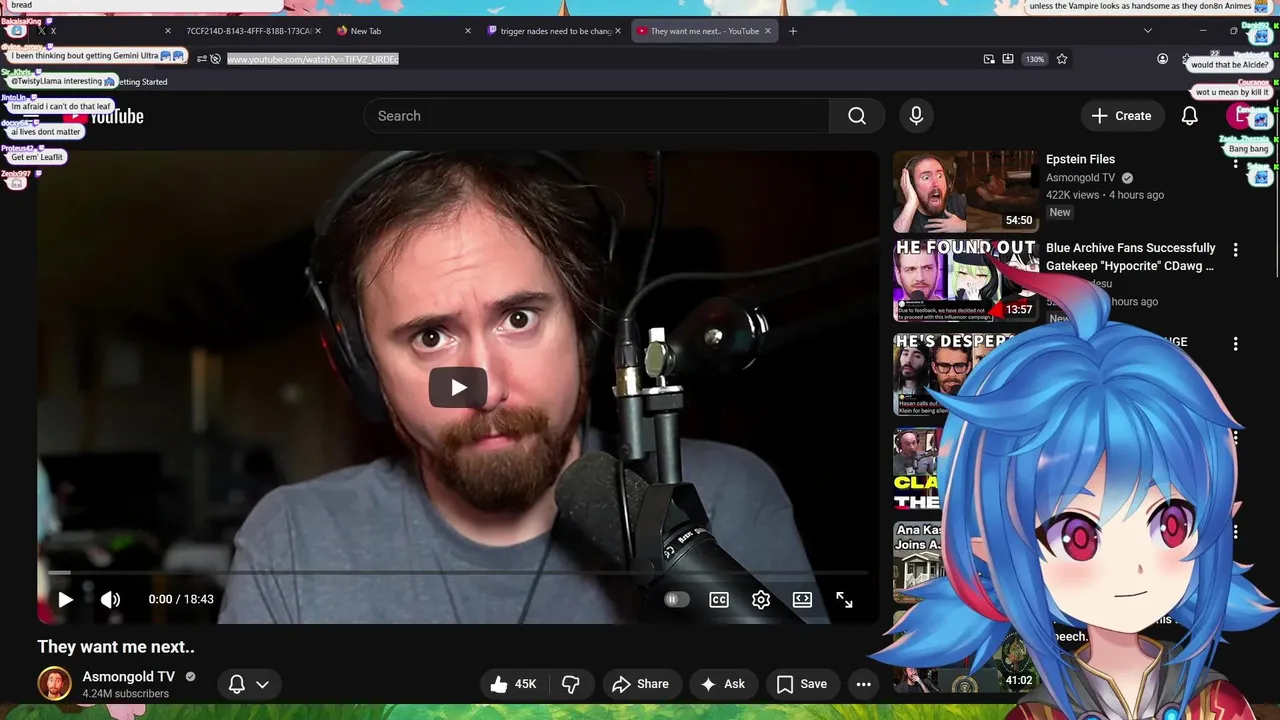Click the '4.24M subscribers' text
This screenshot has width=1280, height=720.
pos(125,694)
